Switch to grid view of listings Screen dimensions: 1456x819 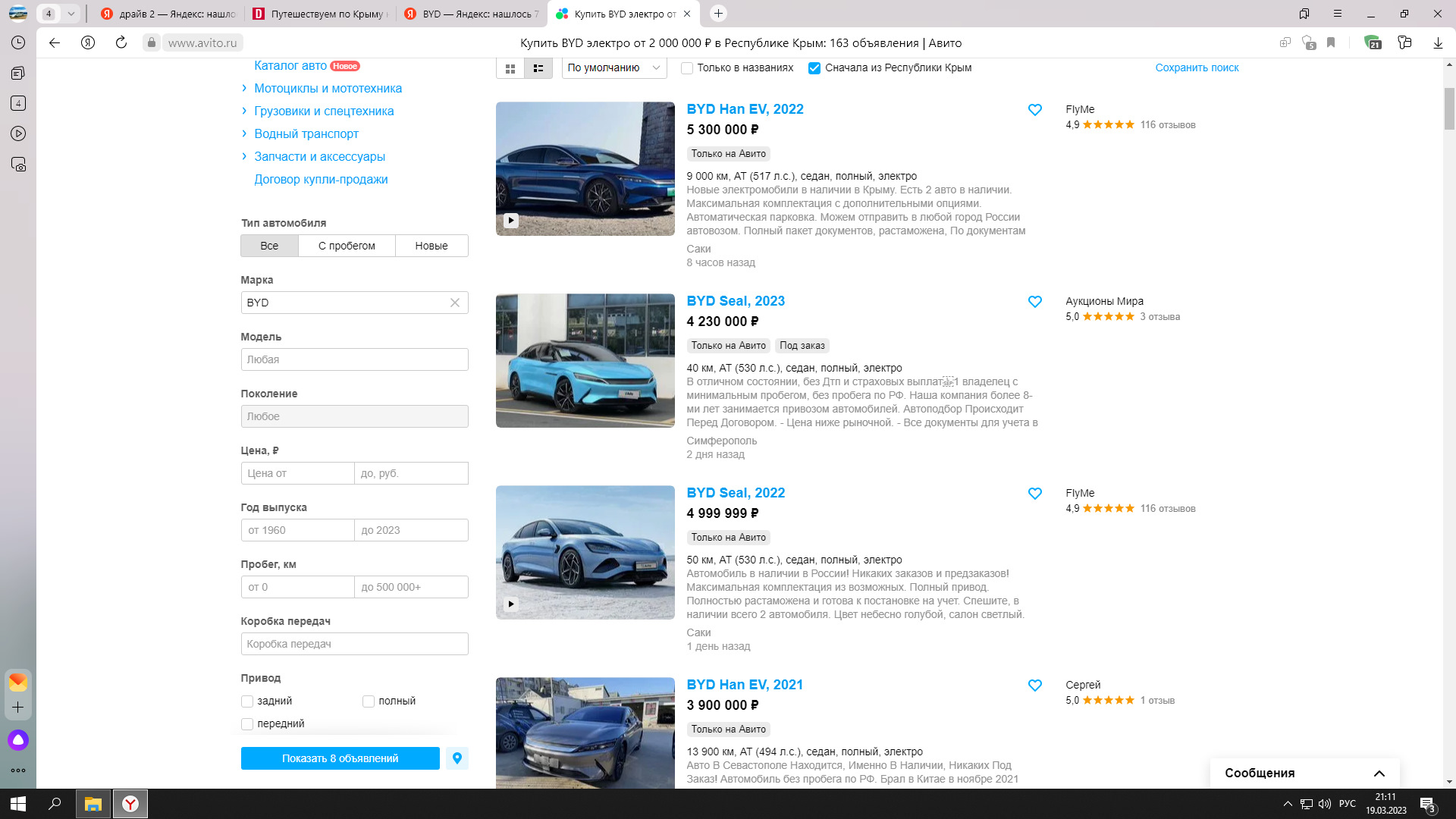[510, 68]
